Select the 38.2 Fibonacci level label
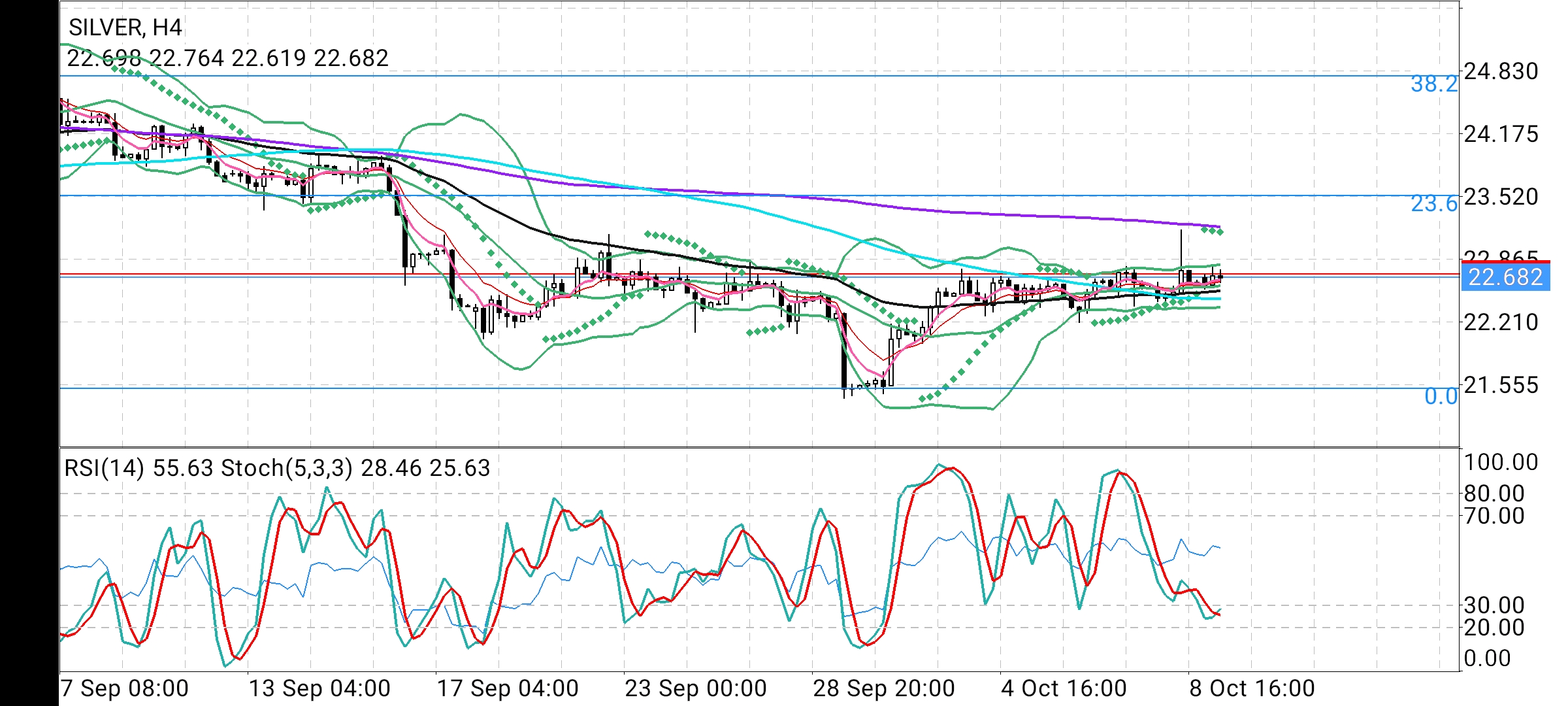The image size is (1568, 706). click(x=1434, y=84)
